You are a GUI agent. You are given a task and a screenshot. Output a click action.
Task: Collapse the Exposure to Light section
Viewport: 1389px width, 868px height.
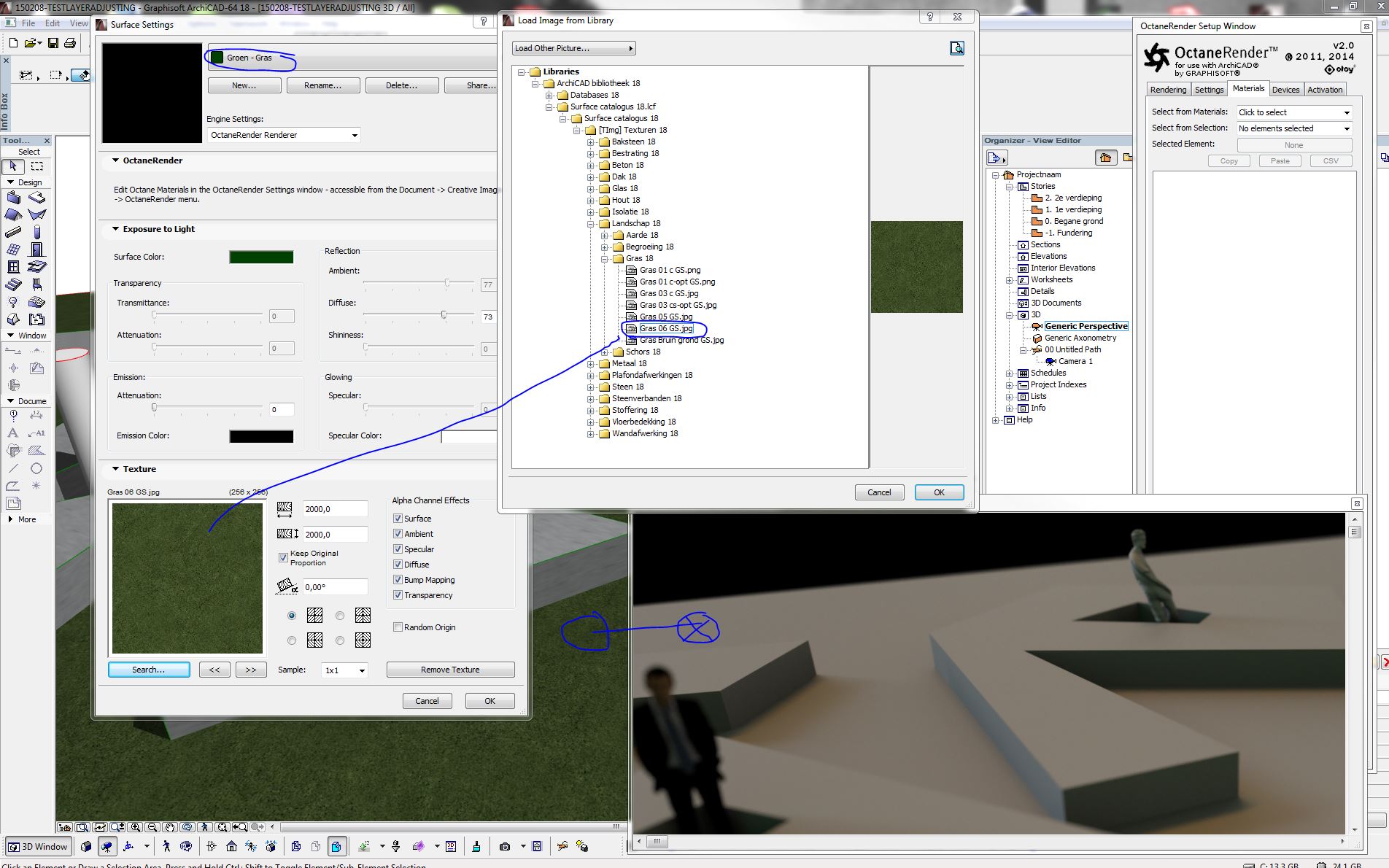tap(115, 229)
